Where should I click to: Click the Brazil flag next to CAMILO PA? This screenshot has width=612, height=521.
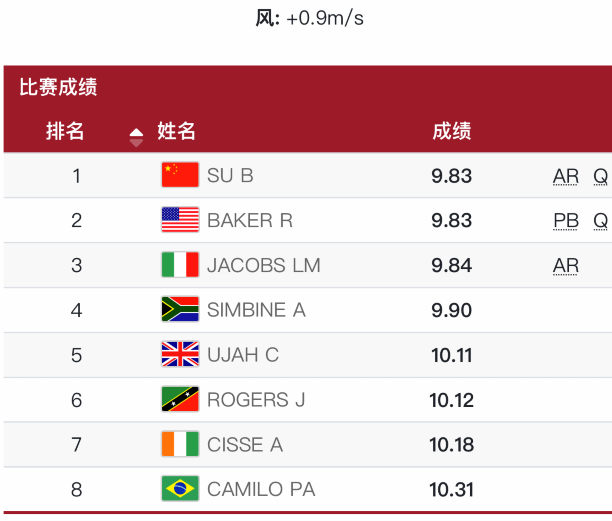(x=180, y=488)
